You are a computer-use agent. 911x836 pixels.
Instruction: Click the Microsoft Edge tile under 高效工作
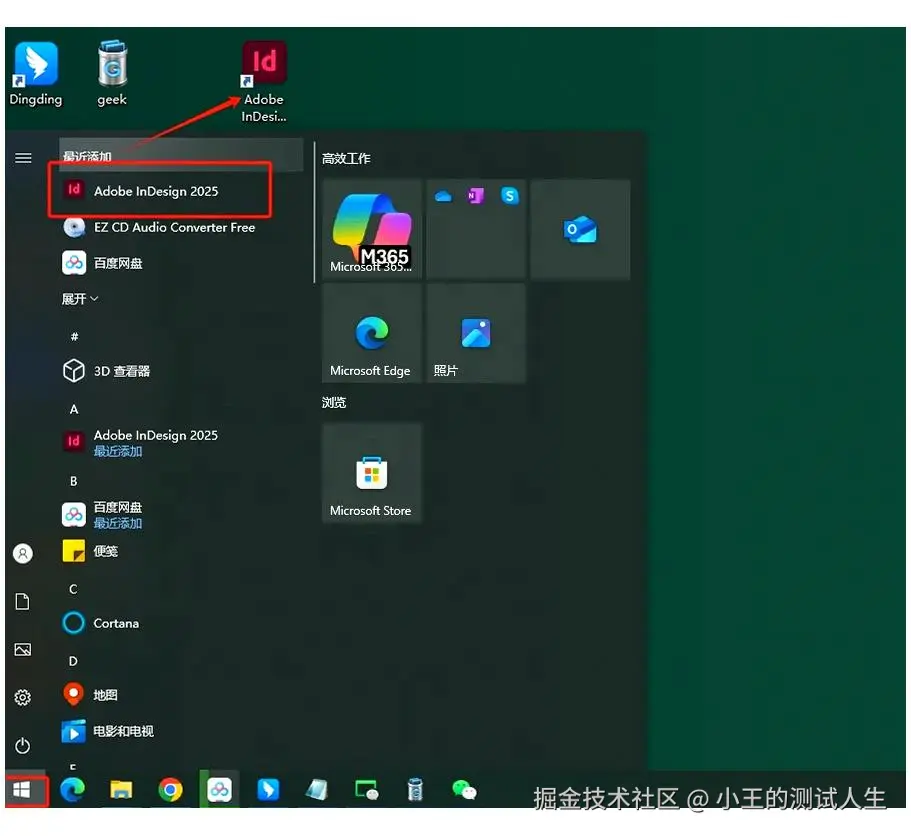[371, 333]
